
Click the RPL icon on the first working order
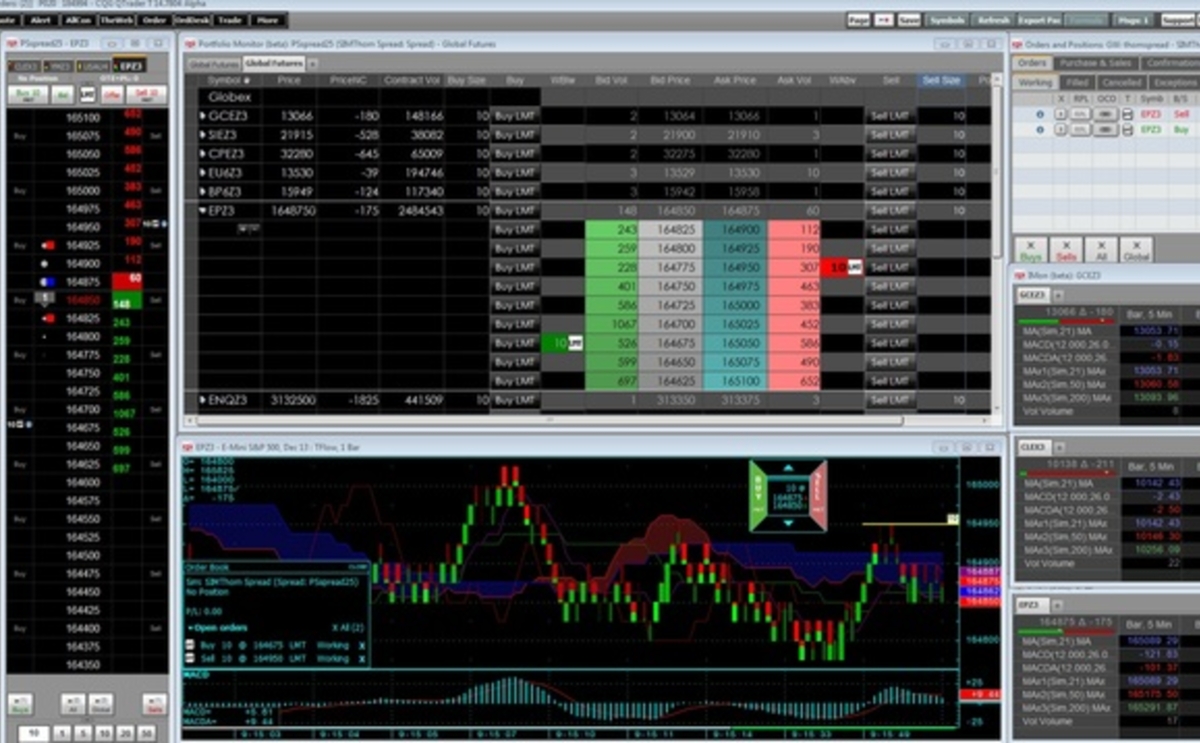coord(1081,114)
